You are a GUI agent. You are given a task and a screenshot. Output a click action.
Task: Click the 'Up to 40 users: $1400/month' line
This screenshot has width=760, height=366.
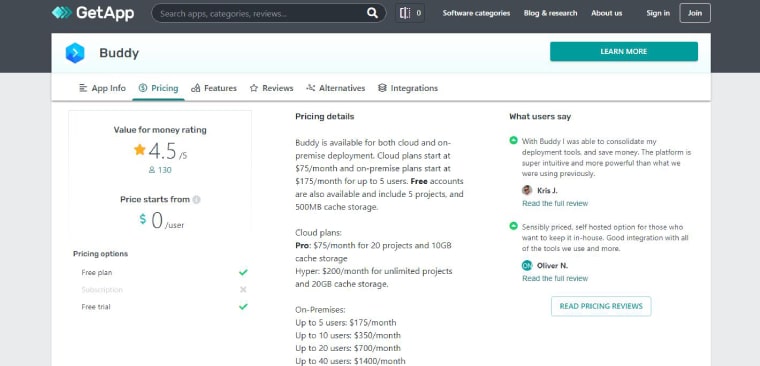[x=350, y=361]
